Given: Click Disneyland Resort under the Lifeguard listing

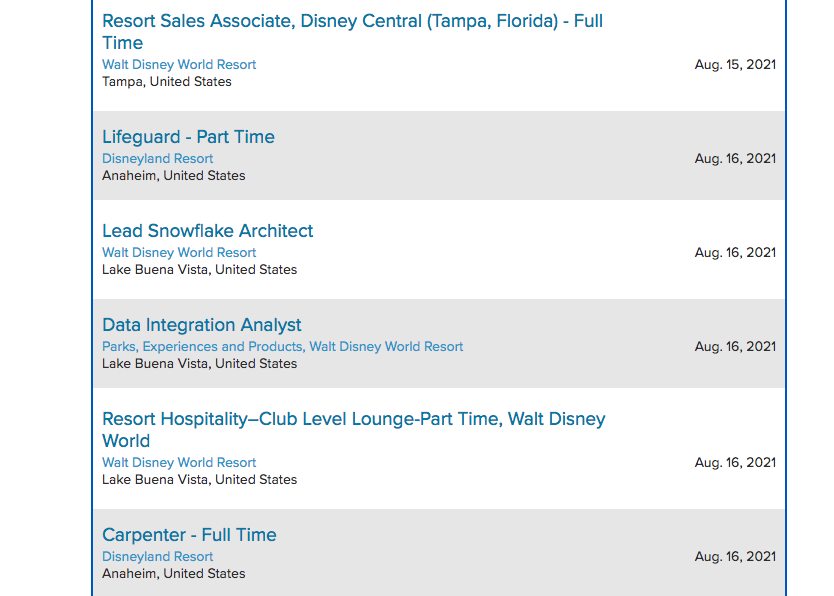Looking at the screenshot, I should click(157, 159).
